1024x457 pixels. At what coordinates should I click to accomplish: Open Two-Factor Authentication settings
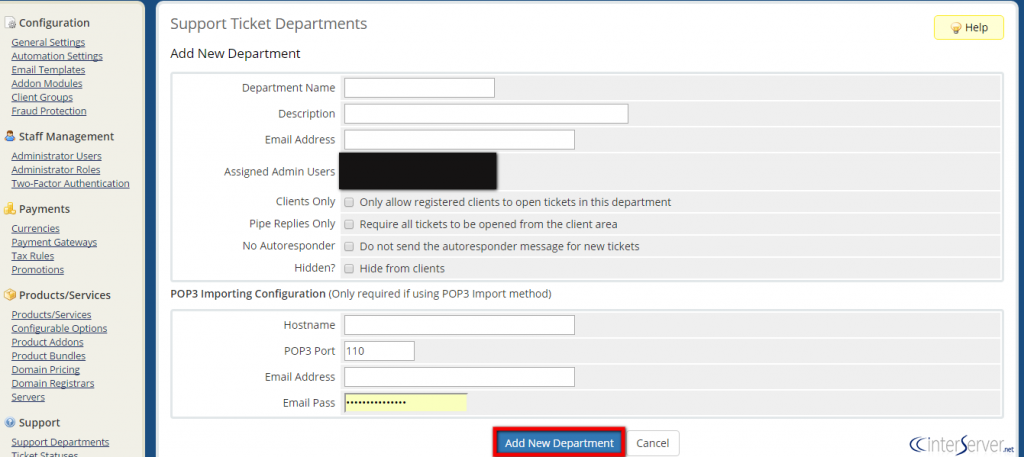[x=71, y=183]
